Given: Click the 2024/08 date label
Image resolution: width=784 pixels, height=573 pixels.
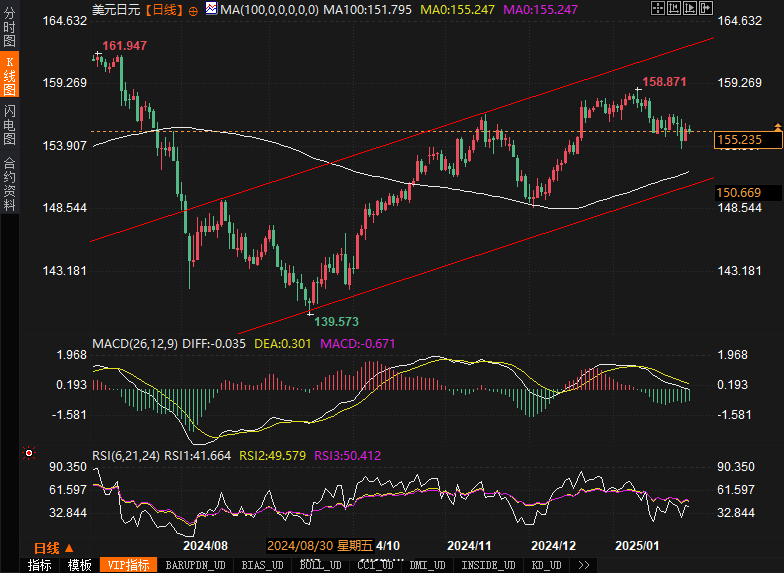Looking at the screenshot, I should pos(206,546).
